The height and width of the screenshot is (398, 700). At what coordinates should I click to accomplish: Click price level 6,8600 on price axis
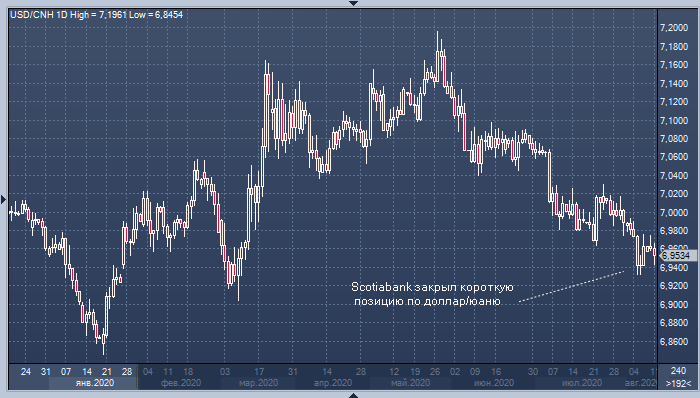pyautogui.click(x=674, y=341)
